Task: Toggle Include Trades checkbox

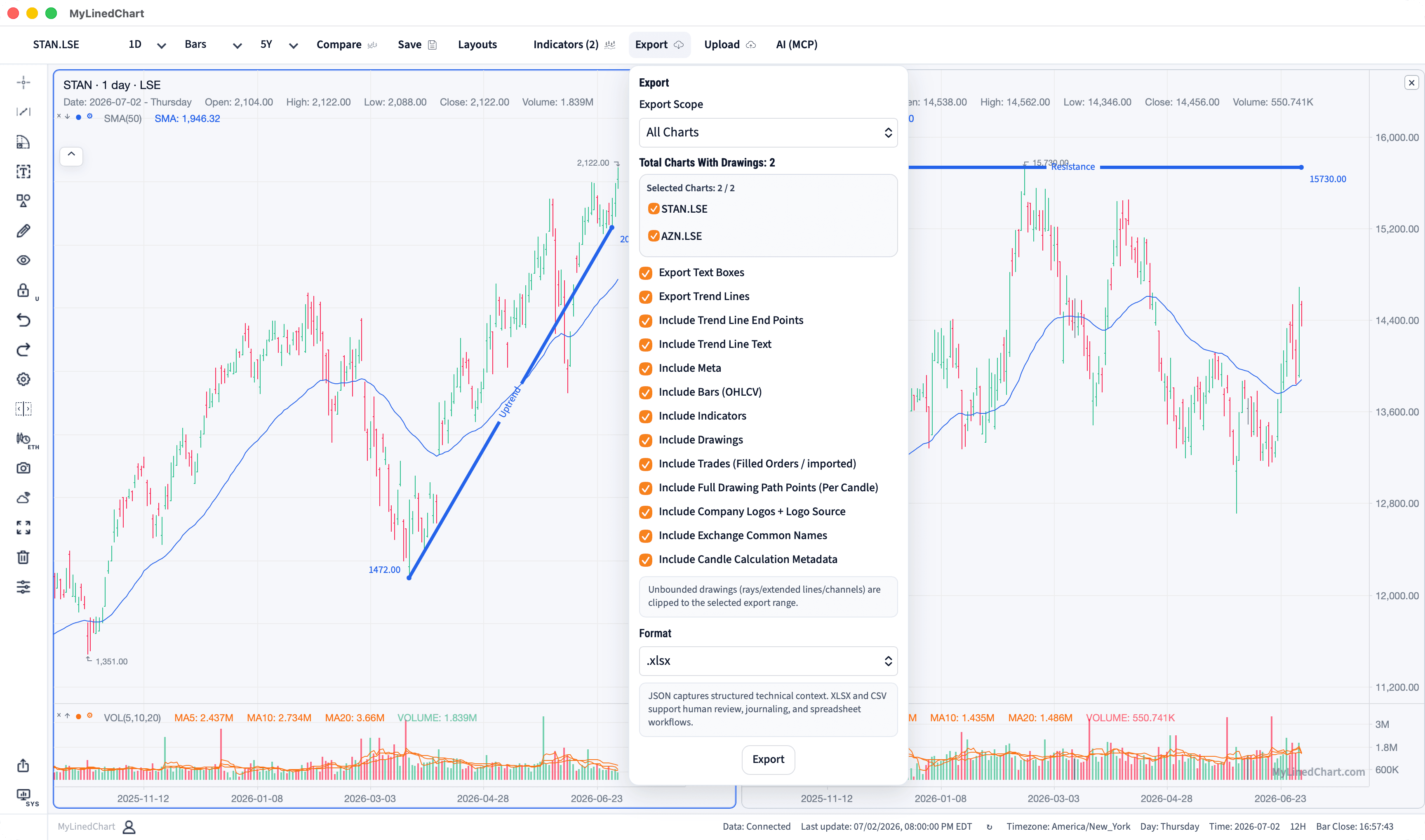Action: [x=645, y=464]
